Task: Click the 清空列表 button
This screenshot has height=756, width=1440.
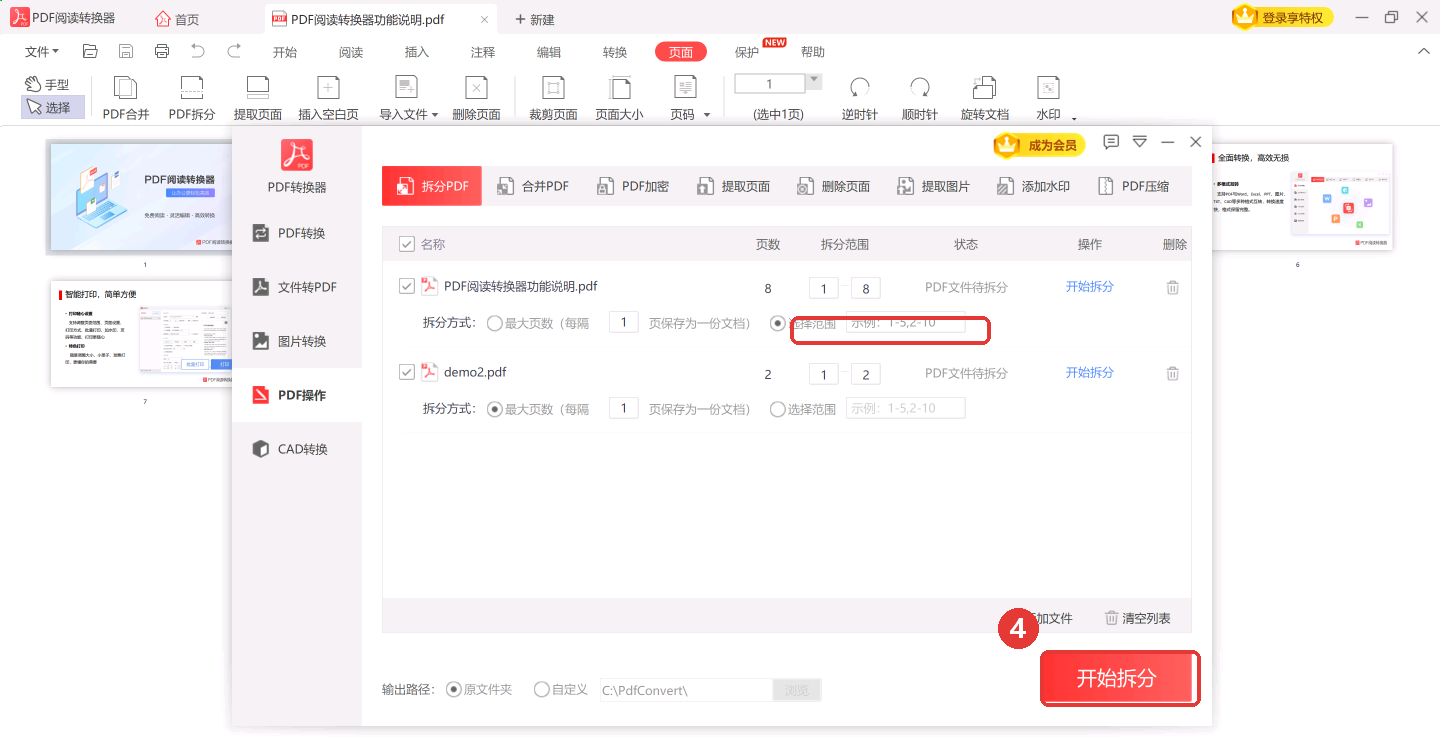Action: pos(1138,618)
